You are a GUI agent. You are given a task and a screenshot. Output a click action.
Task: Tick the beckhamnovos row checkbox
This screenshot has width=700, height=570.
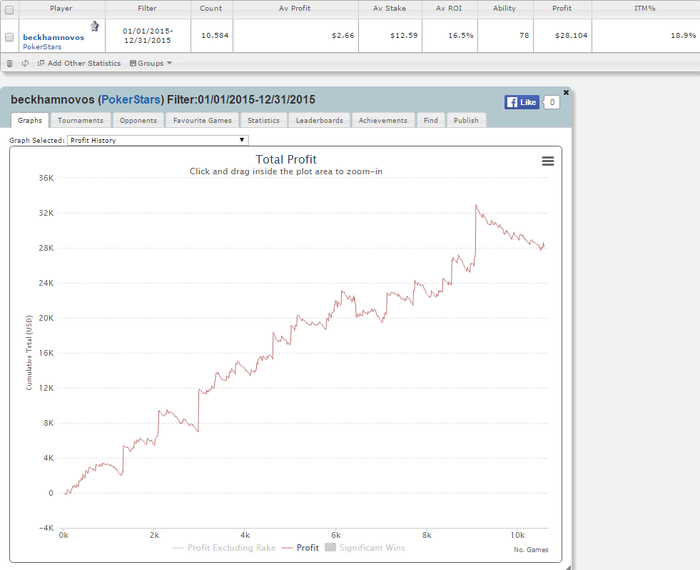(x=9, y=37)
